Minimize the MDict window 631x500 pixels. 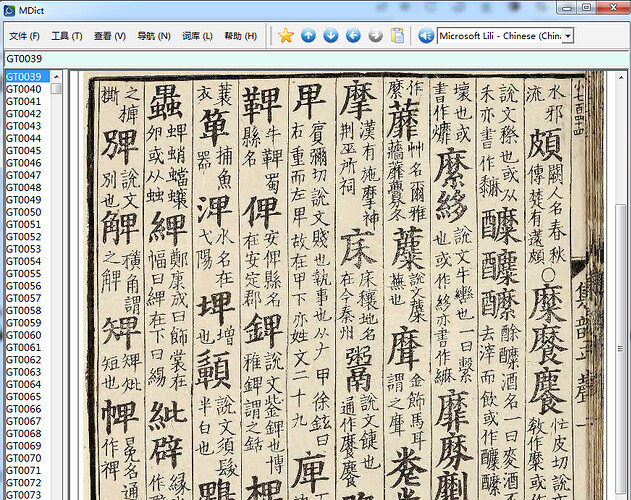[x=567, y=7]
